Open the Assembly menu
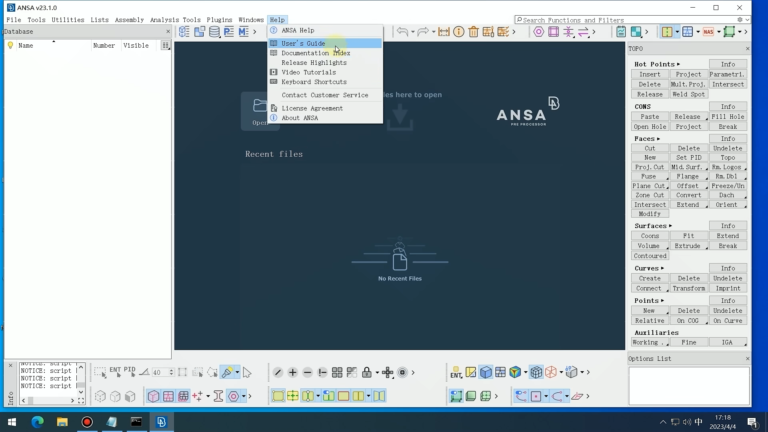Viewport: 768px width, 432px height. [x=129, y=20]
